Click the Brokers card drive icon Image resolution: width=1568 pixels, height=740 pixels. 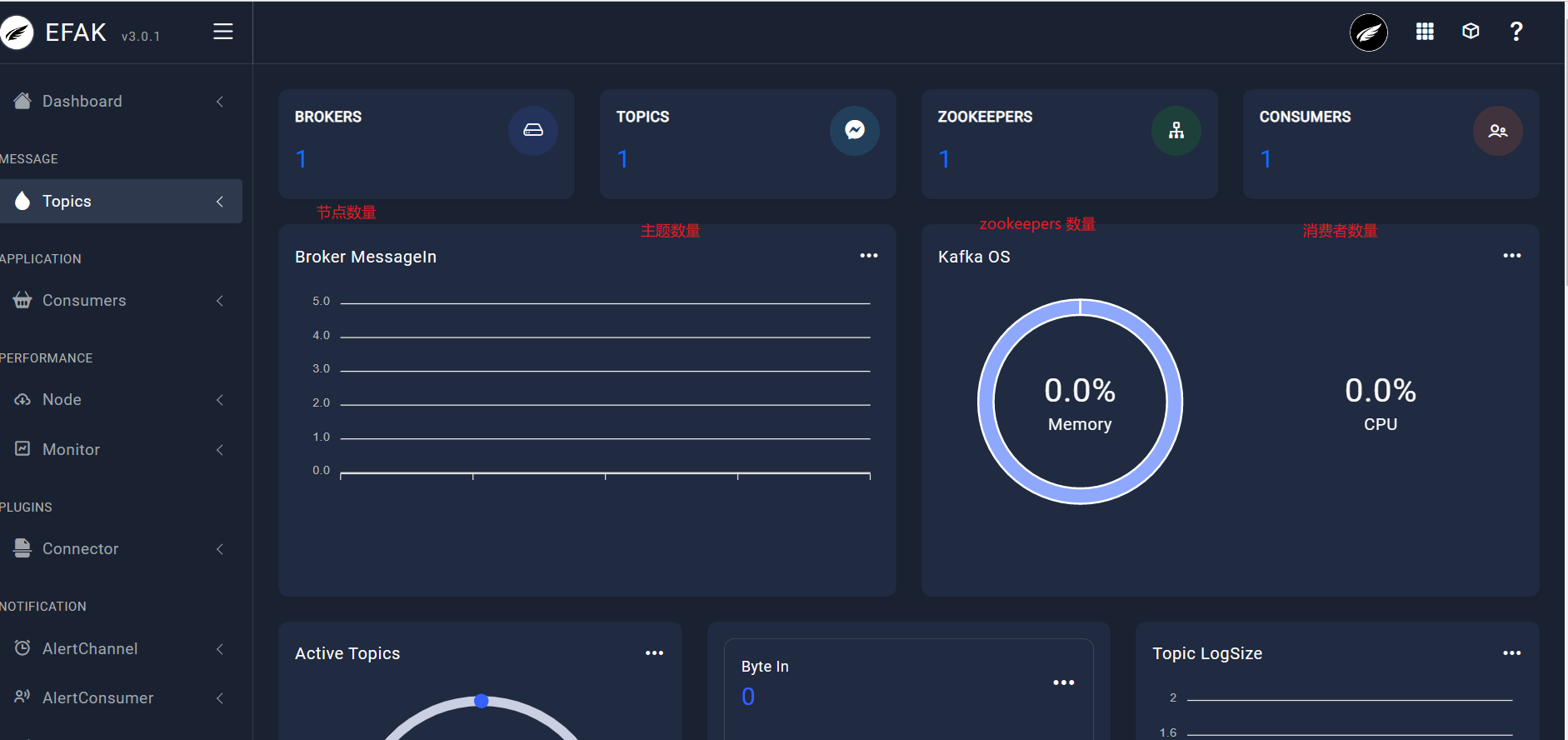[x=533, y=130]
